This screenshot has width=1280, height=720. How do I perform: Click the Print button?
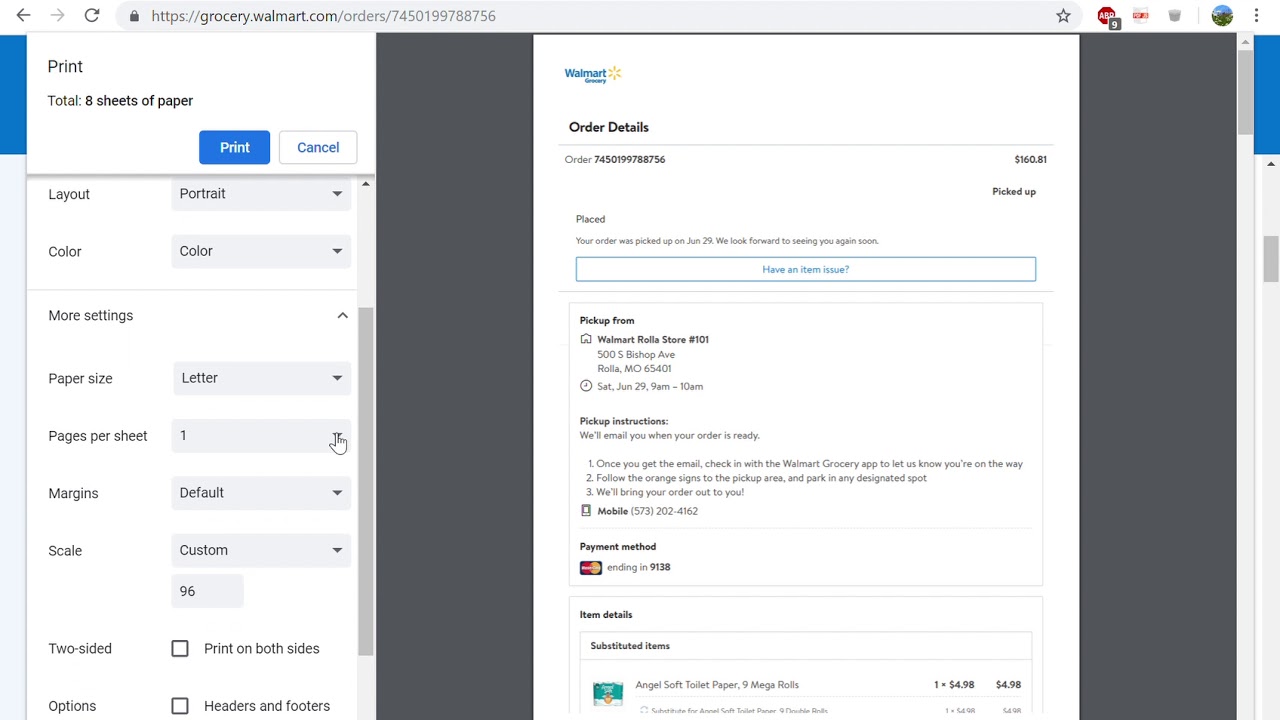point(234,147)
